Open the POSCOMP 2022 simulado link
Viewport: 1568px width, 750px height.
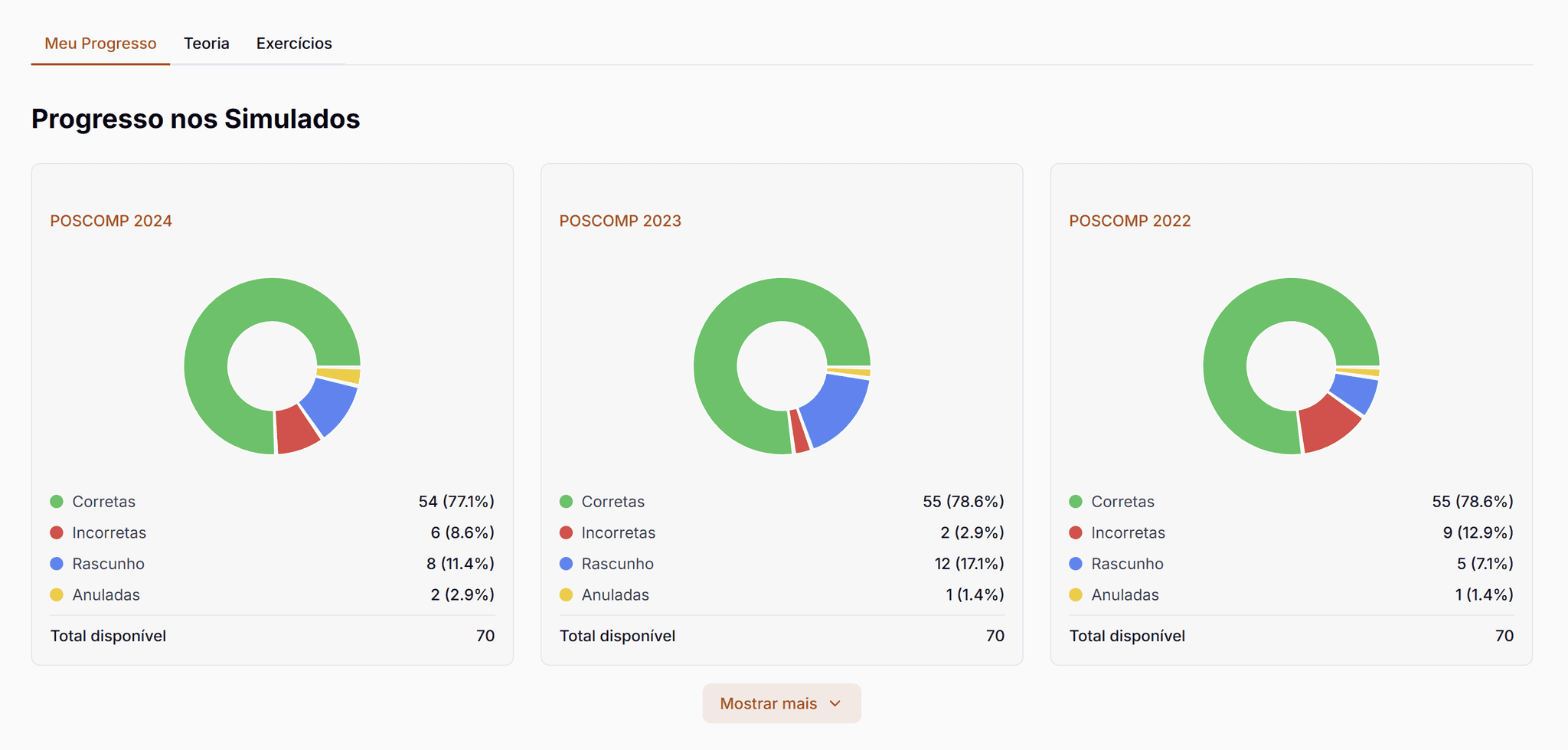tap(1129, 221)
